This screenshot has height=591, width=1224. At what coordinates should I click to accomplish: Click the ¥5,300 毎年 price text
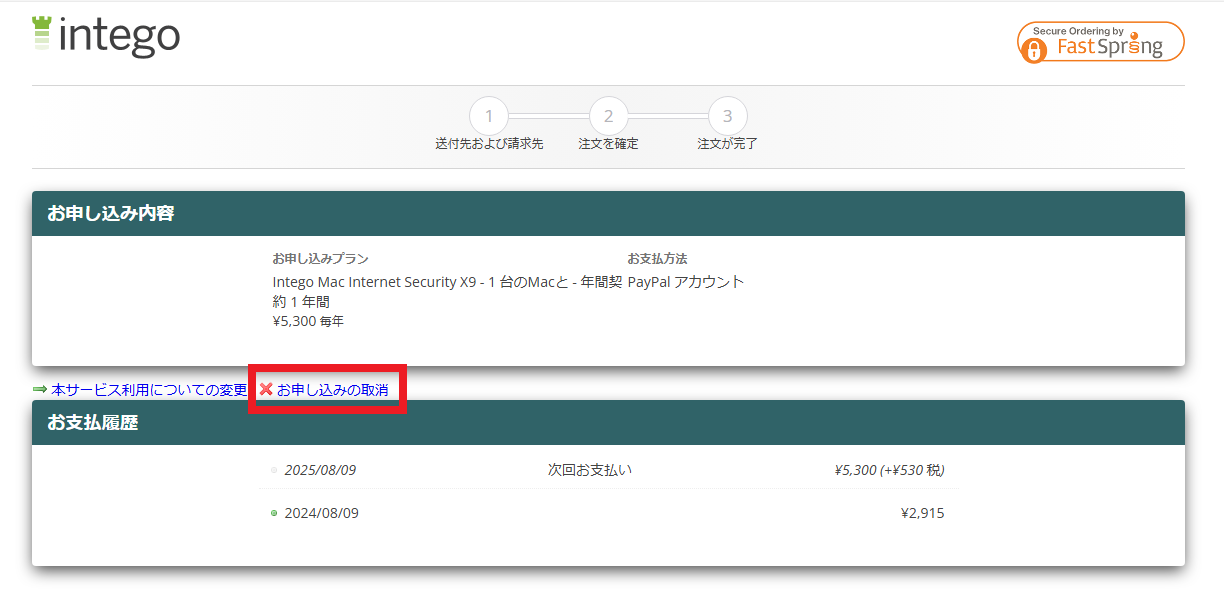pyautogui.click(x=308, y=321)
